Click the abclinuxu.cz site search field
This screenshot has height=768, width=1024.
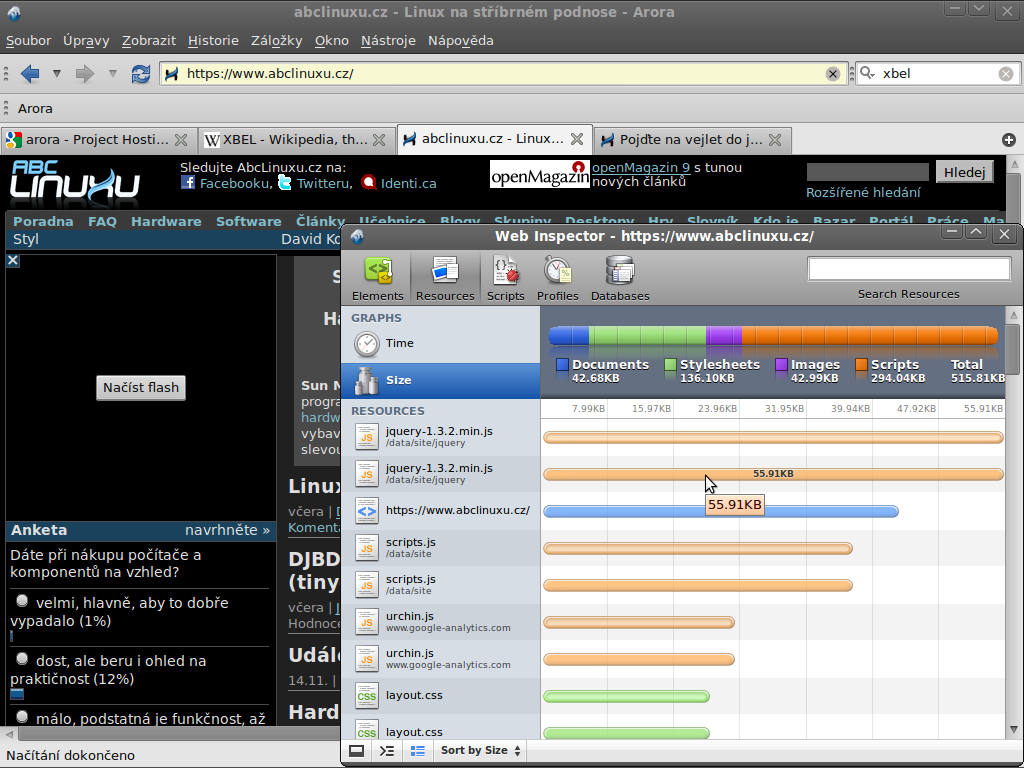click(x=867, y=172)
